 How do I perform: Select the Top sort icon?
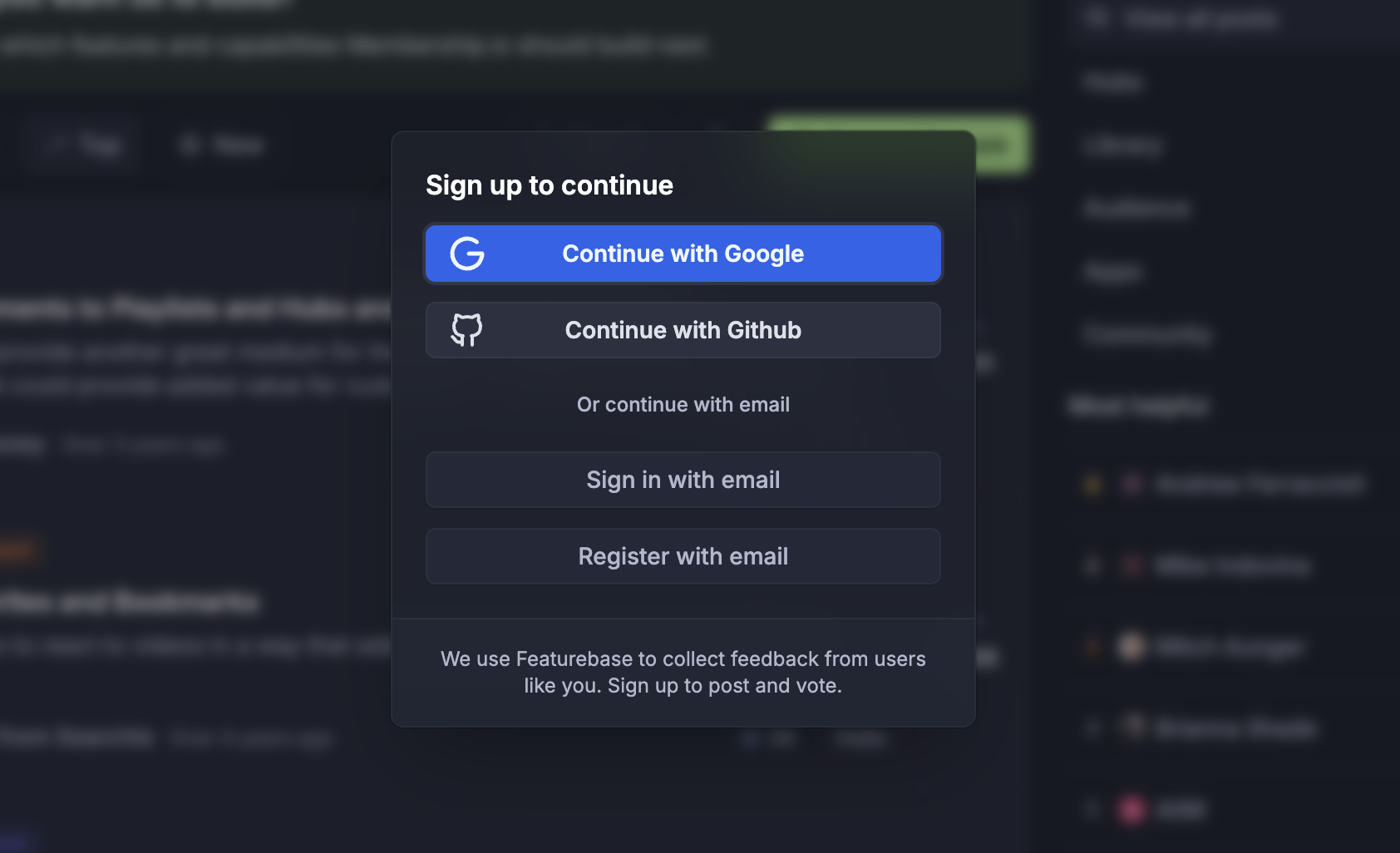[x=56, y=144]
